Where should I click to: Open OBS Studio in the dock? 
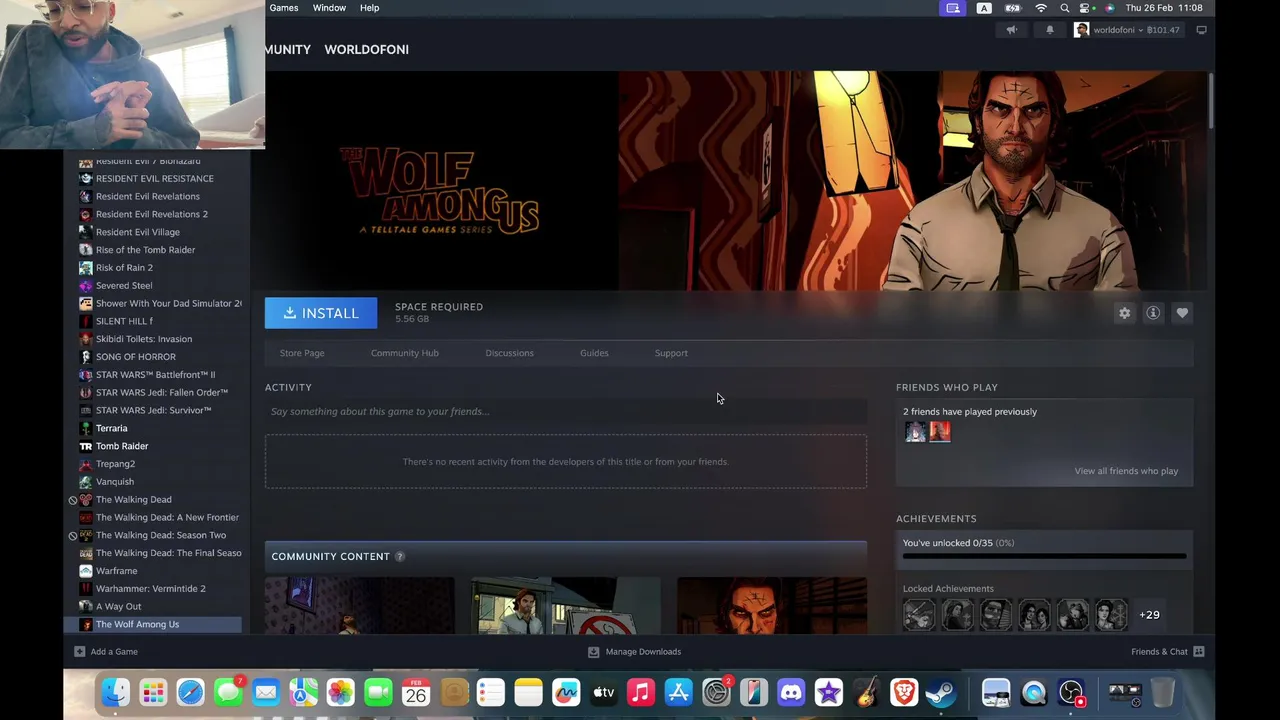click(x=1071, y=692)
